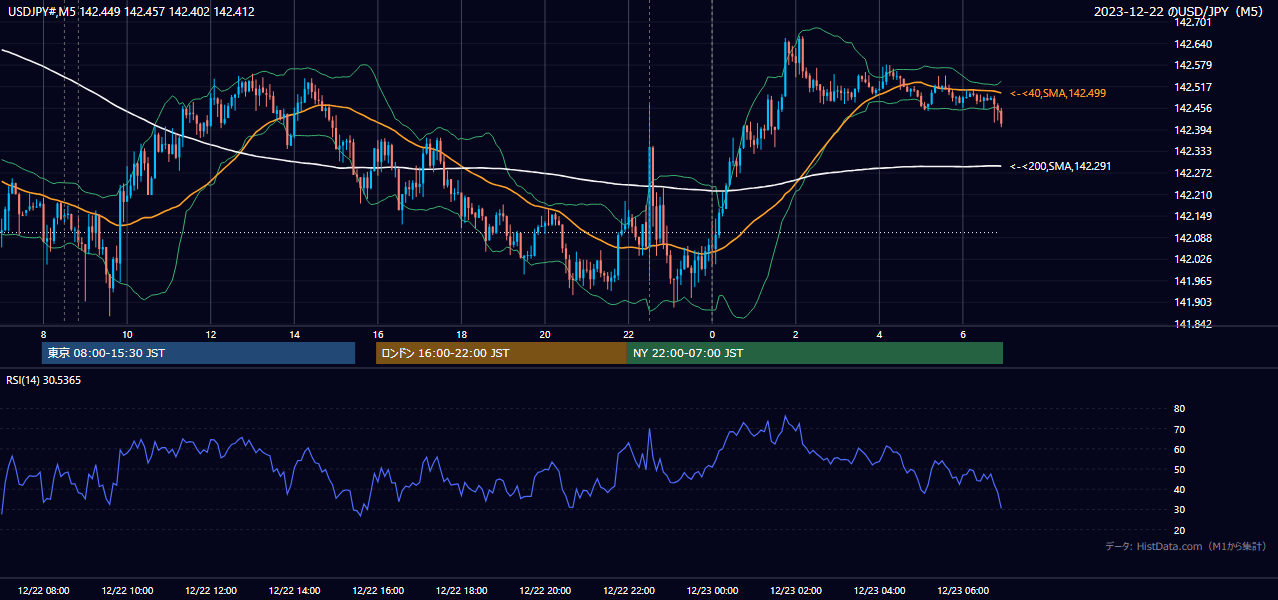The height and width of the screenshot is (600, 1278).
Task: Click the bottom date label 12/22 12:00
Action: pos(211,591)
